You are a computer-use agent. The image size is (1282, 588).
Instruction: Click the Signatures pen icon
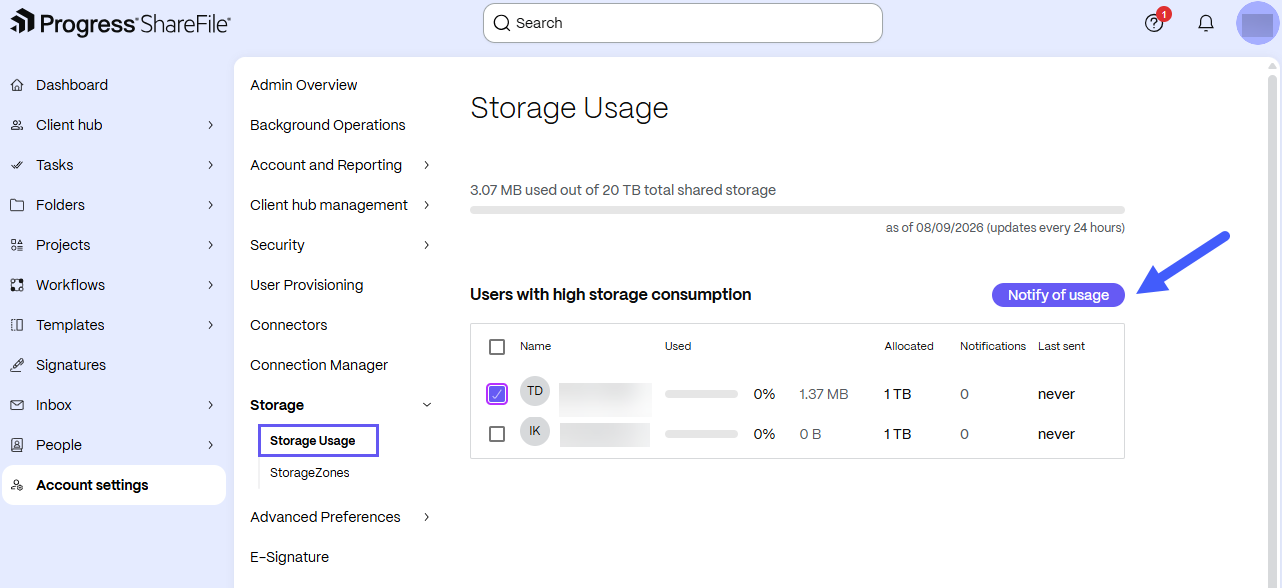(x=17, y=365)
